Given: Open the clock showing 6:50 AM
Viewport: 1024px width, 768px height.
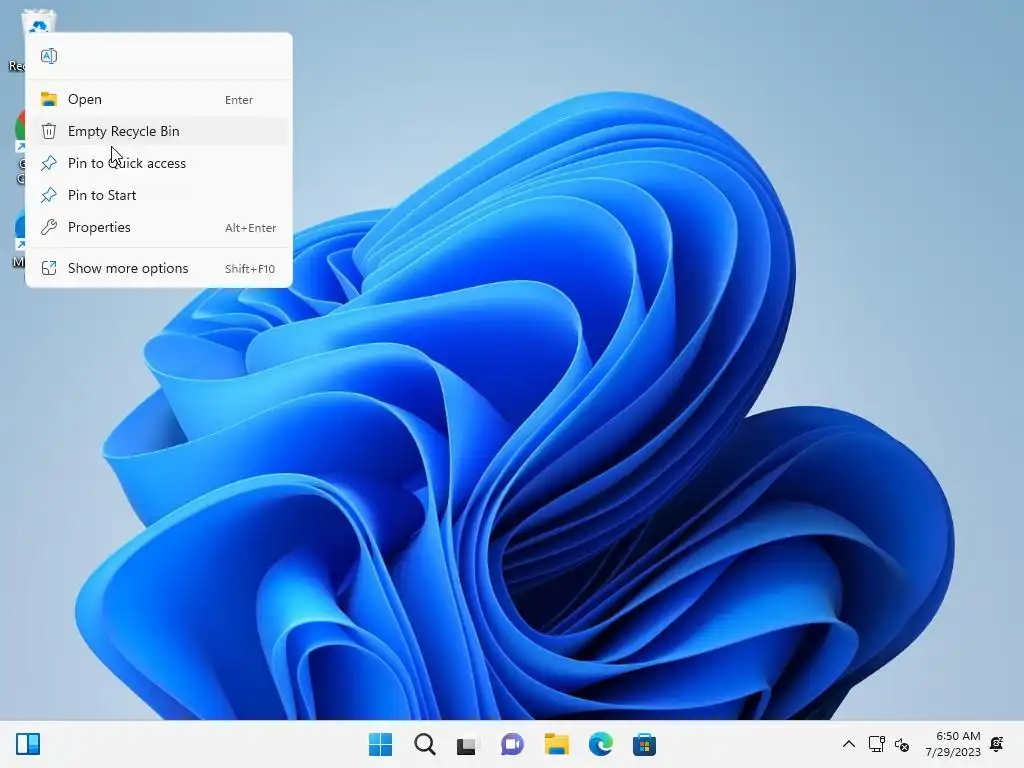Looking at the screenshot, I should 953,744.
